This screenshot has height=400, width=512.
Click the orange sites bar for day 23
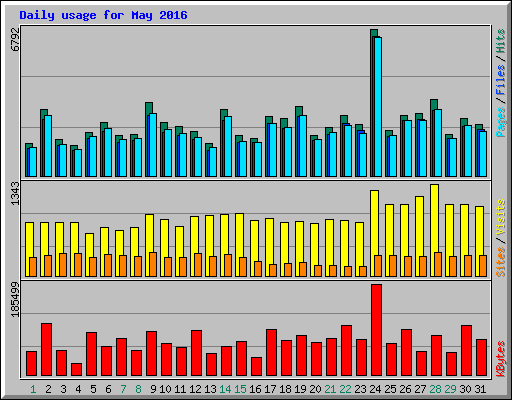point(363,271)
